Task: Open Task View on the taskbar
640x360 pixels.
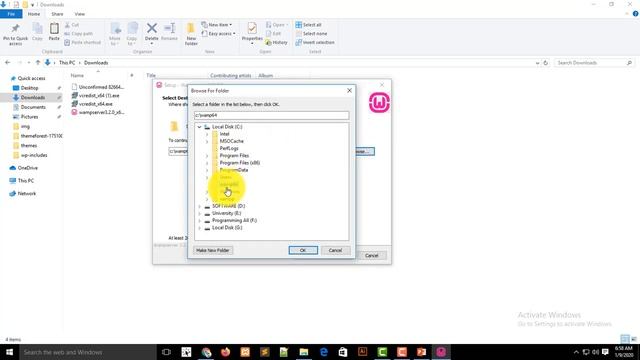Action: coord(166,352)
